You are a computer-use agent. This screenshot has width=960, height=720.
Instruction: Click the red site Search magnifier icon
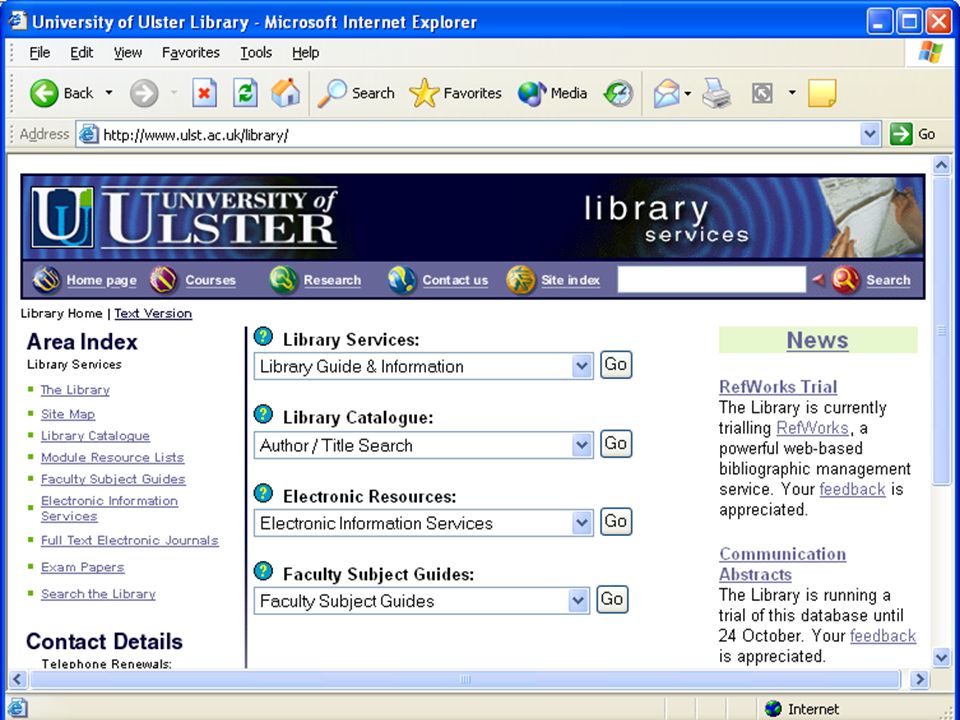[845, 280]
